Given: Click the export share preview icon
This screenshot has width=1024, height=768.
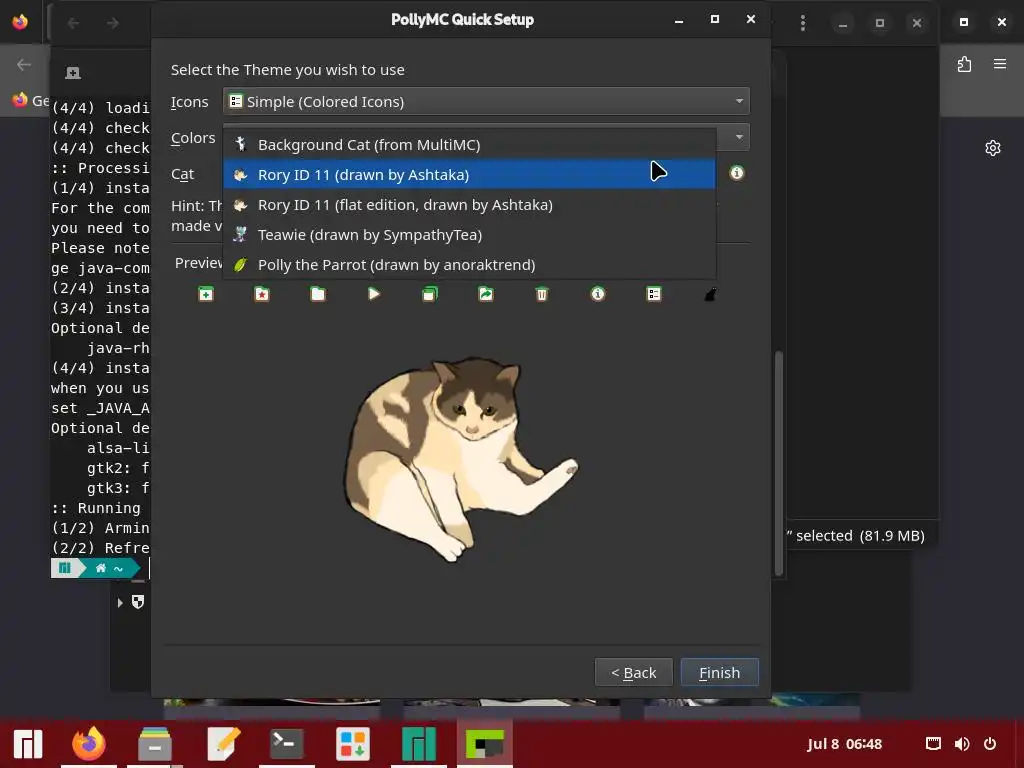Looking at the screenshot, I should click(x=486, y=294).
